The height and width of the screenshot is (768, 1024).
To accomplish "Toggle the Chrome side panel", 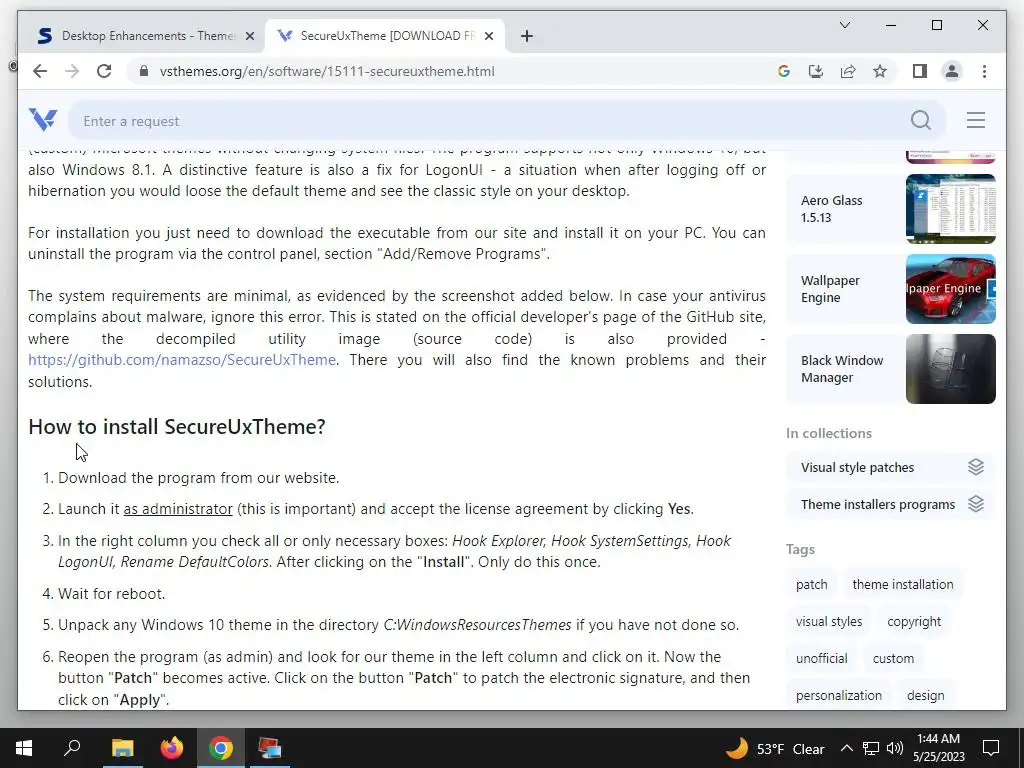I will click(920, 71).
